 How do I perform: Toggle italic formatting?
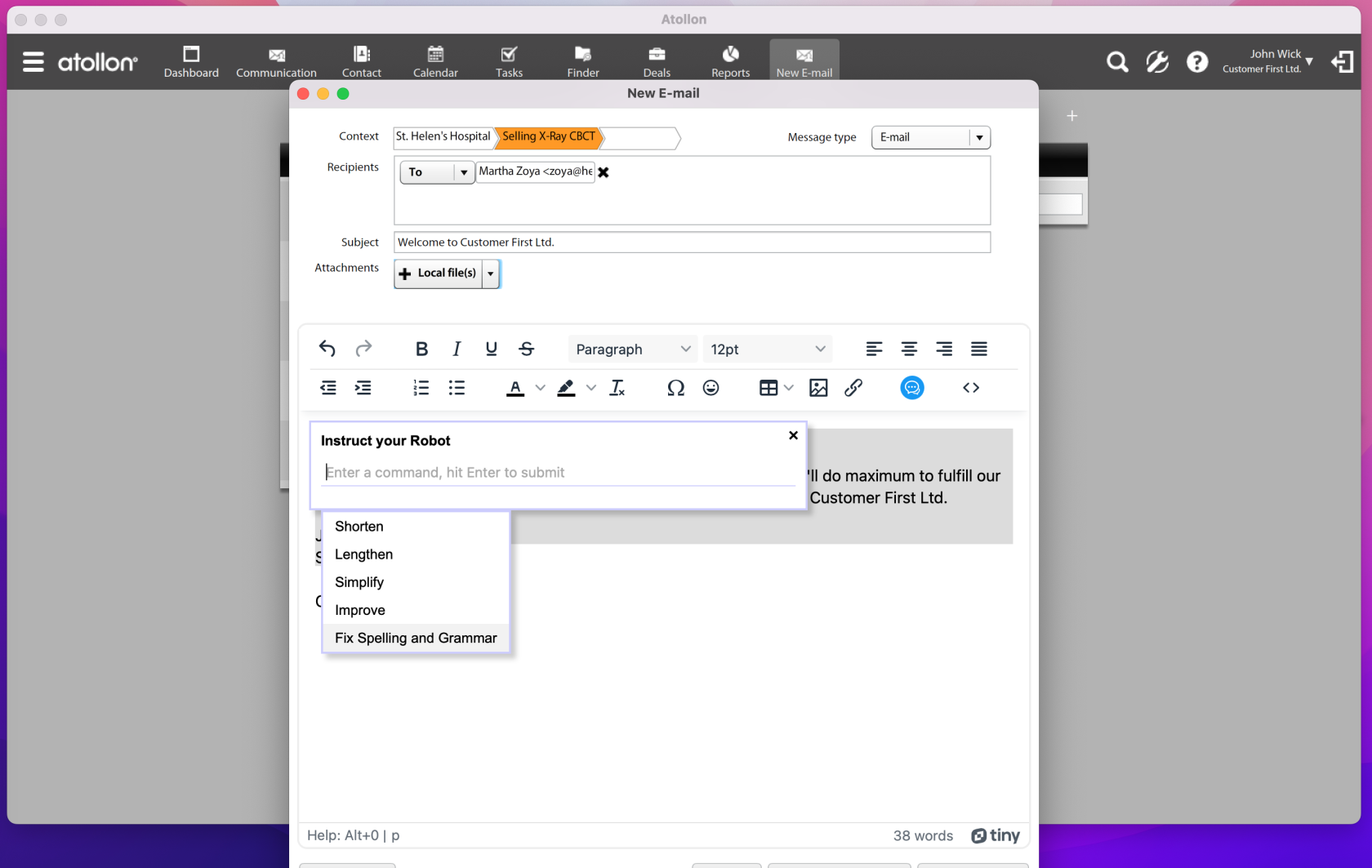tap(457, 349)
